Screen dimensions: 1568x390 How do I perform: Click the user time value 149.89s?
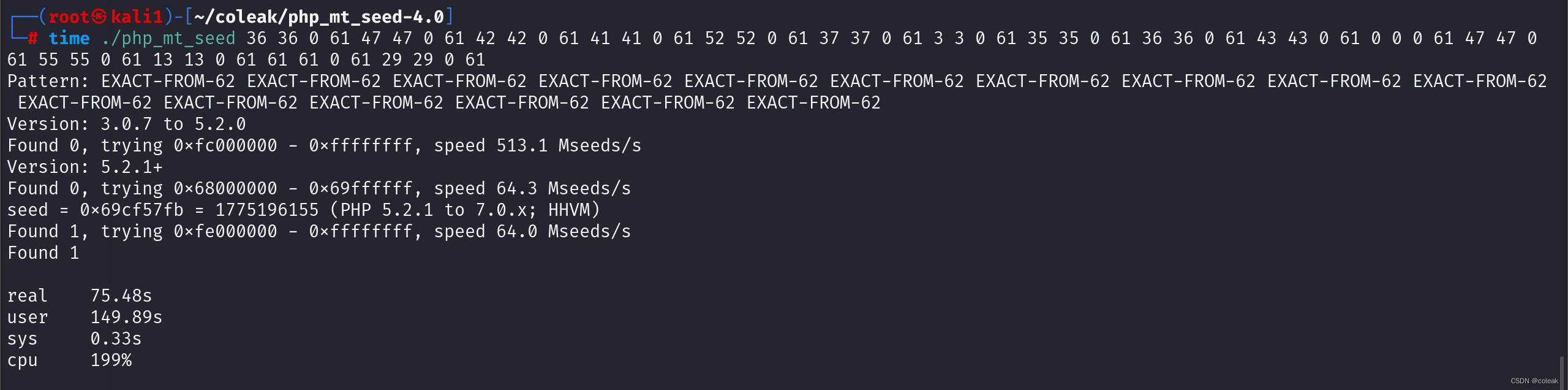pos(126,318)
